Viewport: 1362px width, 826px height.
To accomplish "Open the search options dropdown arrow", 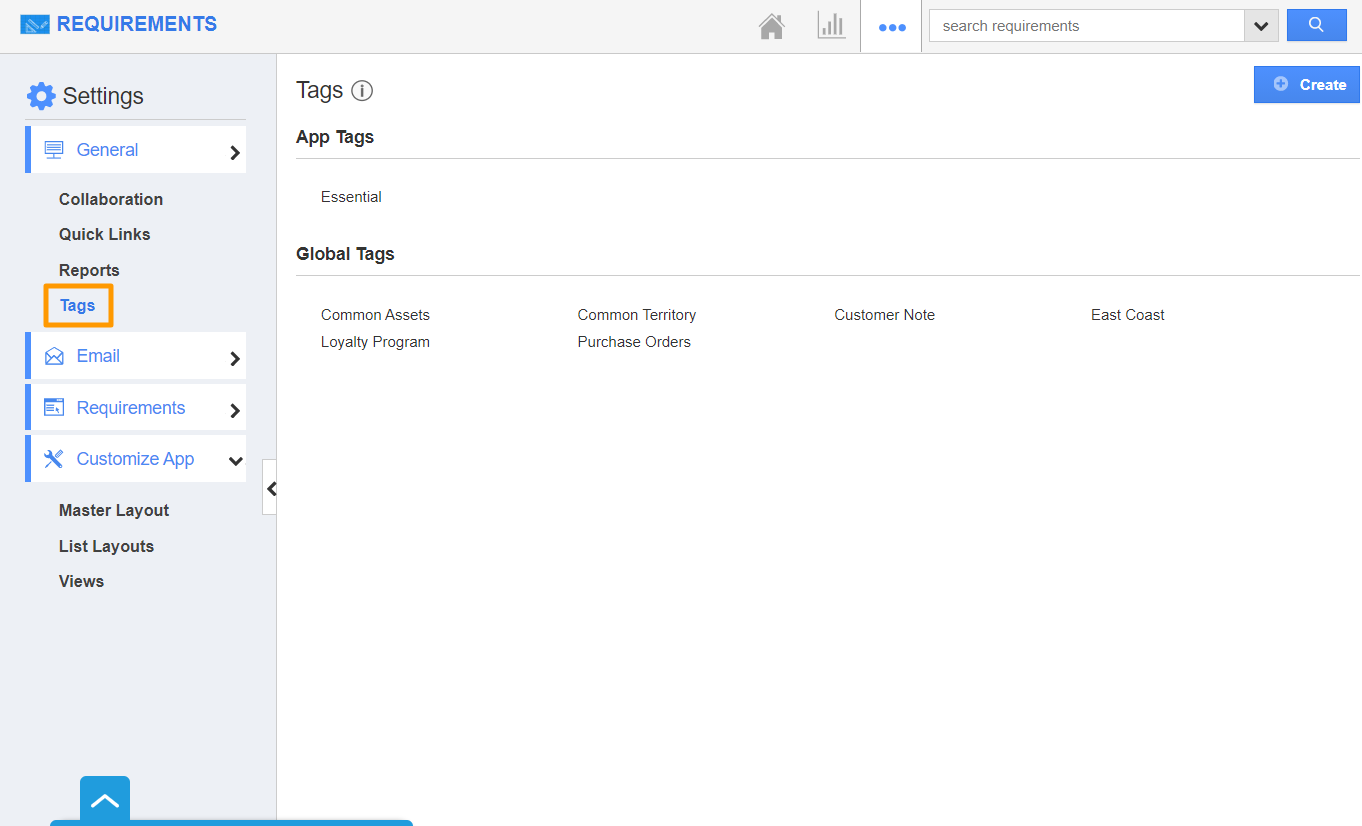I will click(1261, 26).
